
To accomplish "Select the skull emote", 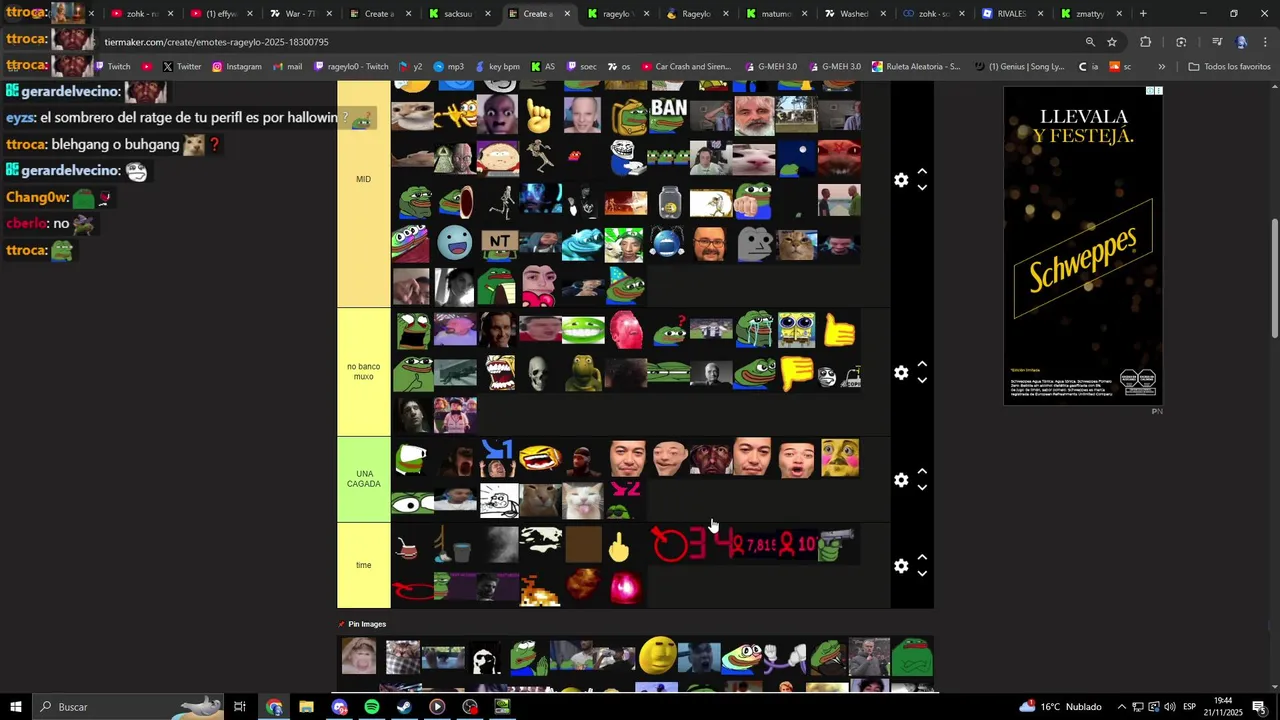I will coord(539,373).
